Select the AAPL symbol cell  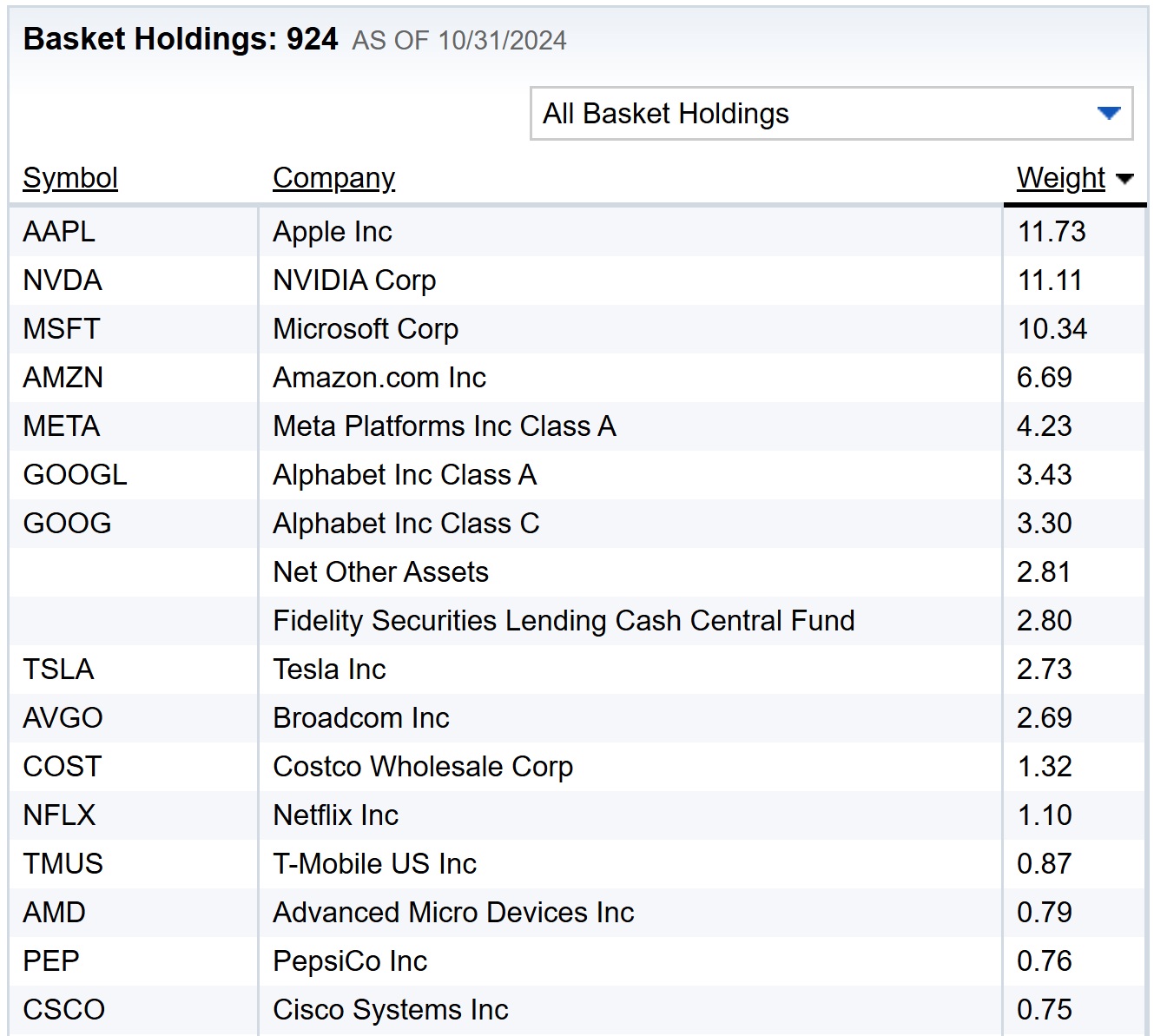pyautogui.click(x=59, y=232)
